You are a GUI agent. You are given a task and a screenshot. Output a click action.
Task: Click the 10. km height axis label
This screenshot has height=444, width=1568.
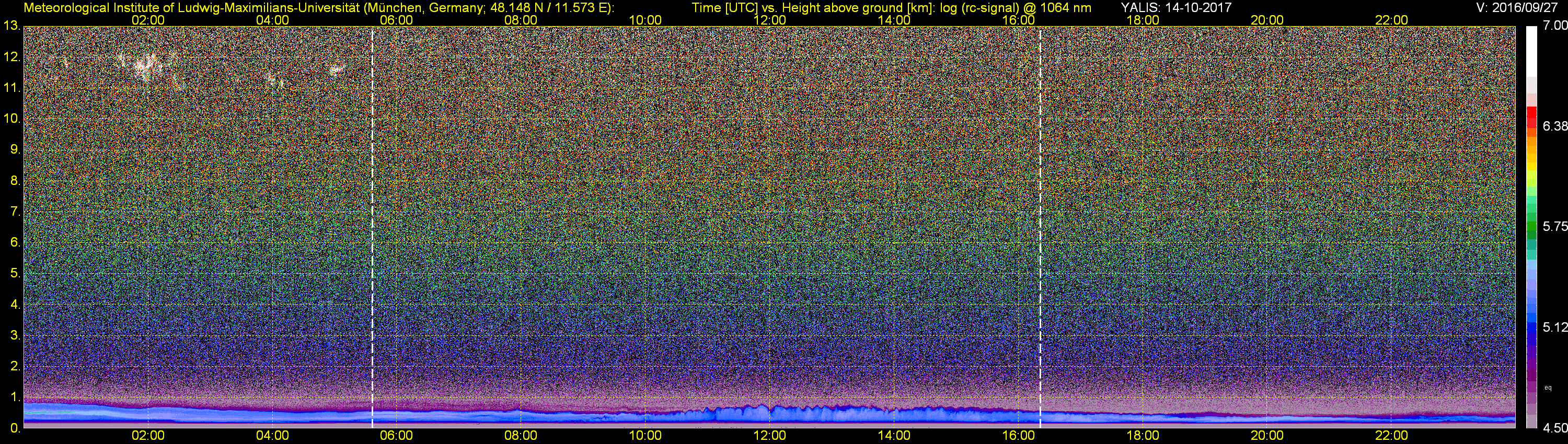pos(11,119)
